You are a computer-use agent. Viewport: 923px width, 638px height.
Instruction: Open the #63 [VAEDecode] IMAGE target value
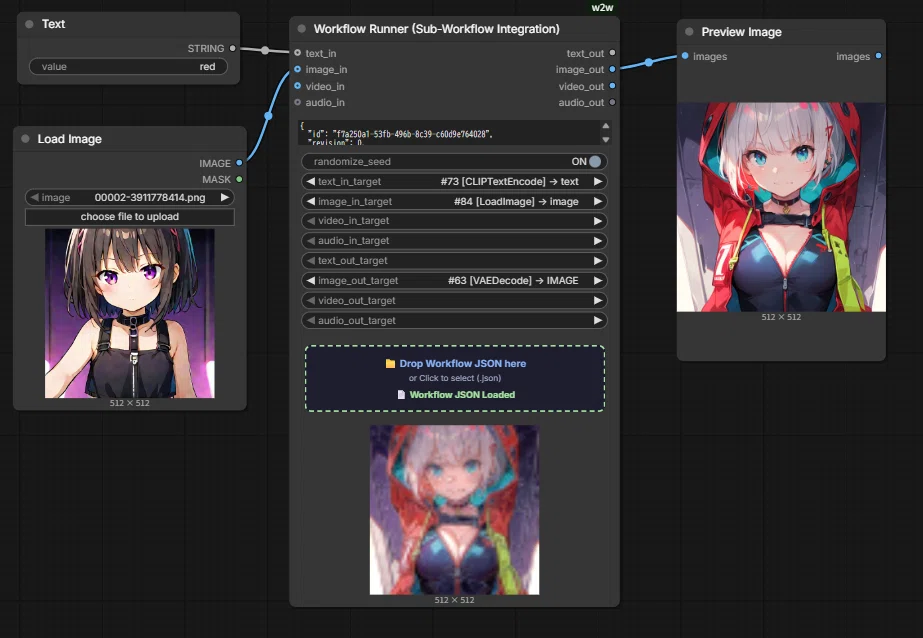(x=513, y=281)
